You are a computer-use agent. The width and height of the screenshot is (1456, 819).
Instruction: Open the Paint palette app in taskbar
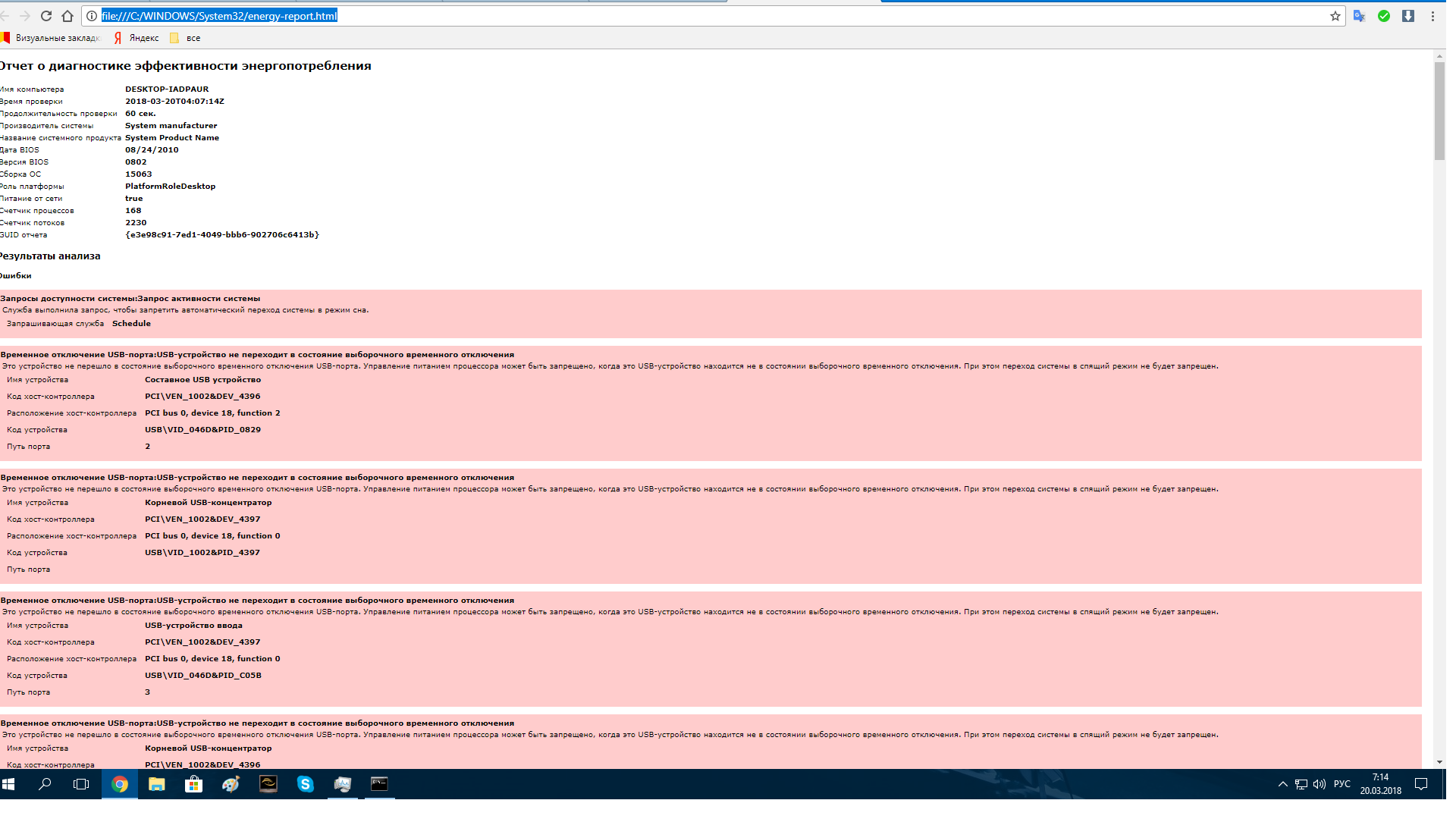pyautogui.click(x=231, y=784)
